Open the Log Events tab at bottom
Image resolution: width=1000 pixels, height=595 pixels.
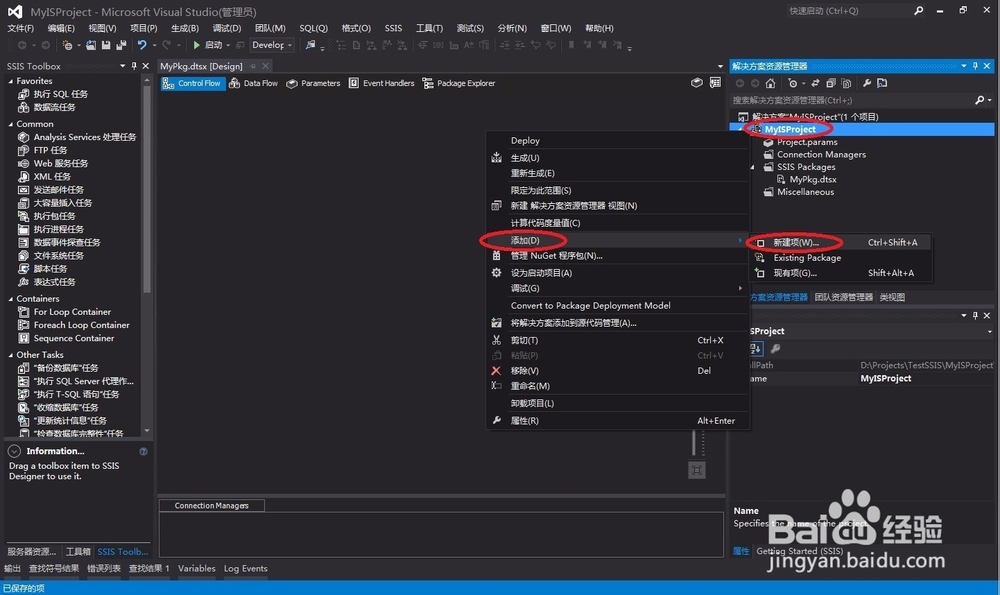click(246, 568)
